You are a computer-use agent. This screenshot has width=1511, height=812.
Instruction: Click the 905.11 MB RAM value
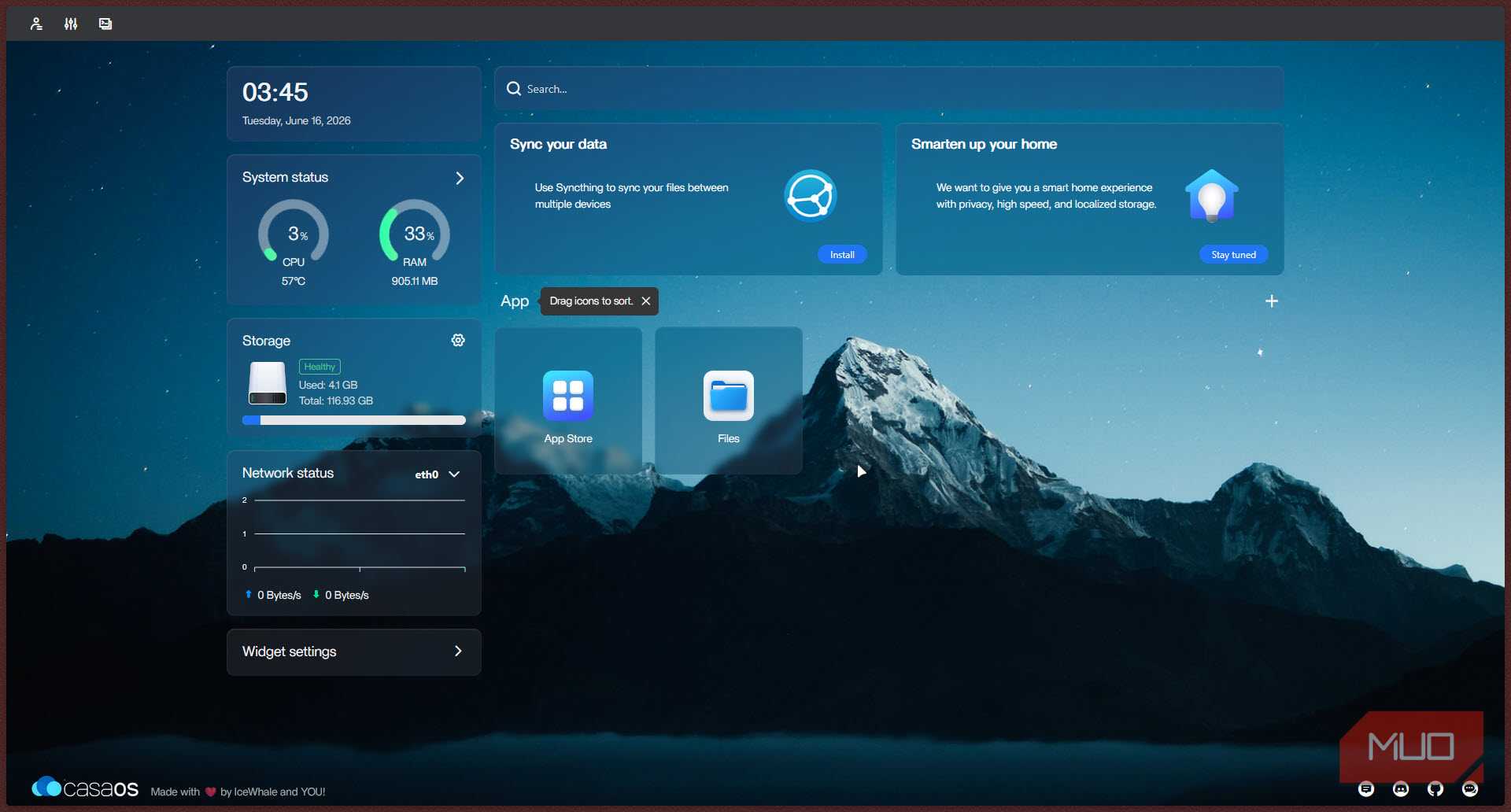click(415, 281)
